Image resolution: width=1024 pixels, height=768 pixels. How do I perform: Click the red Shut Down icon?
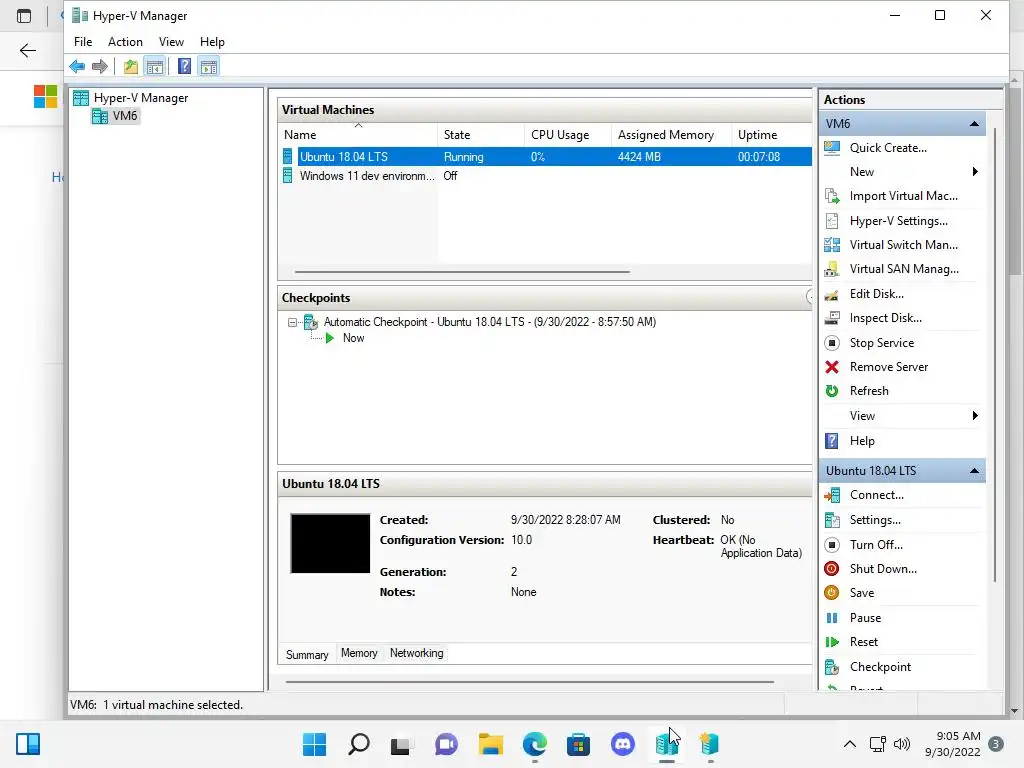(x=832, y=569)
